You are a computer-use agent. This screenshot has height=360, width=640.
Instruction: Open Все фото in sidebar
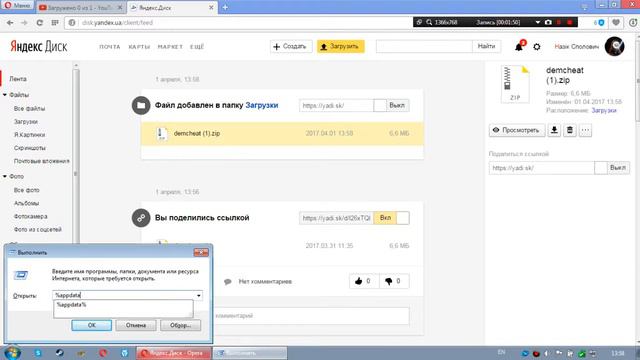coord(27,190)
